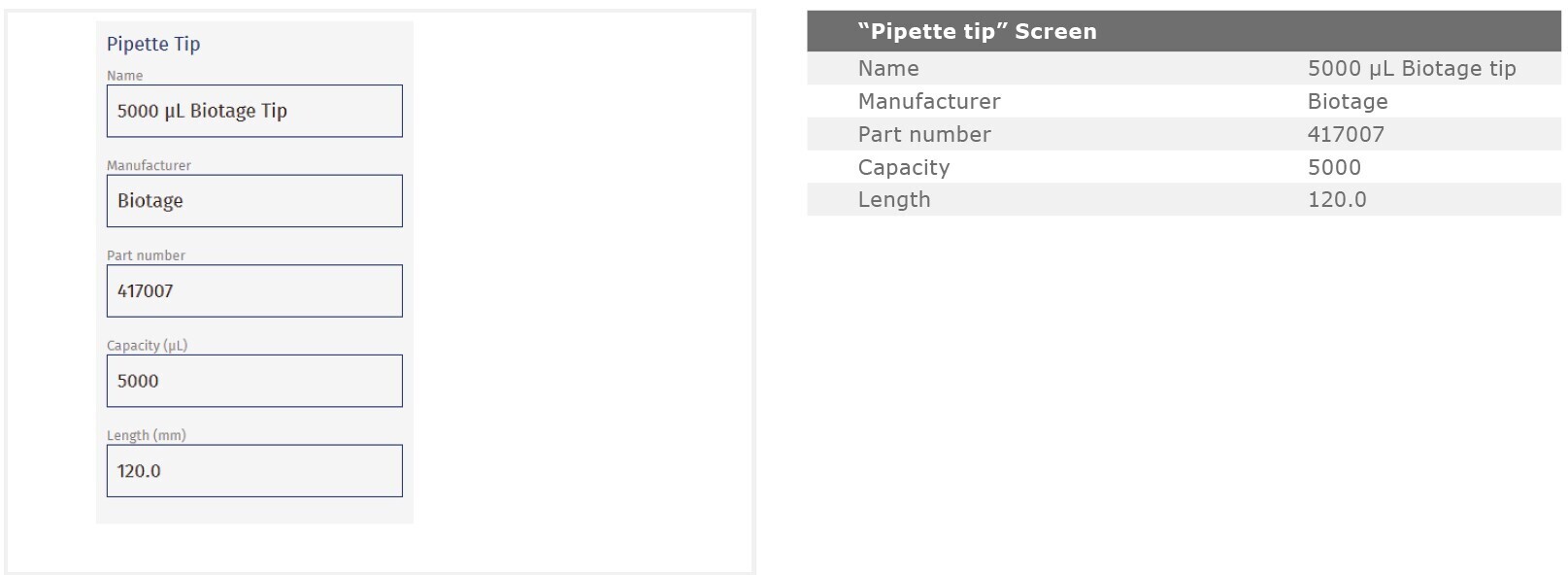Viewport: 1568px width, 575px height.
Task: Click the "5000 µL Biotage tip" table value
Action: click(1411, 68)
